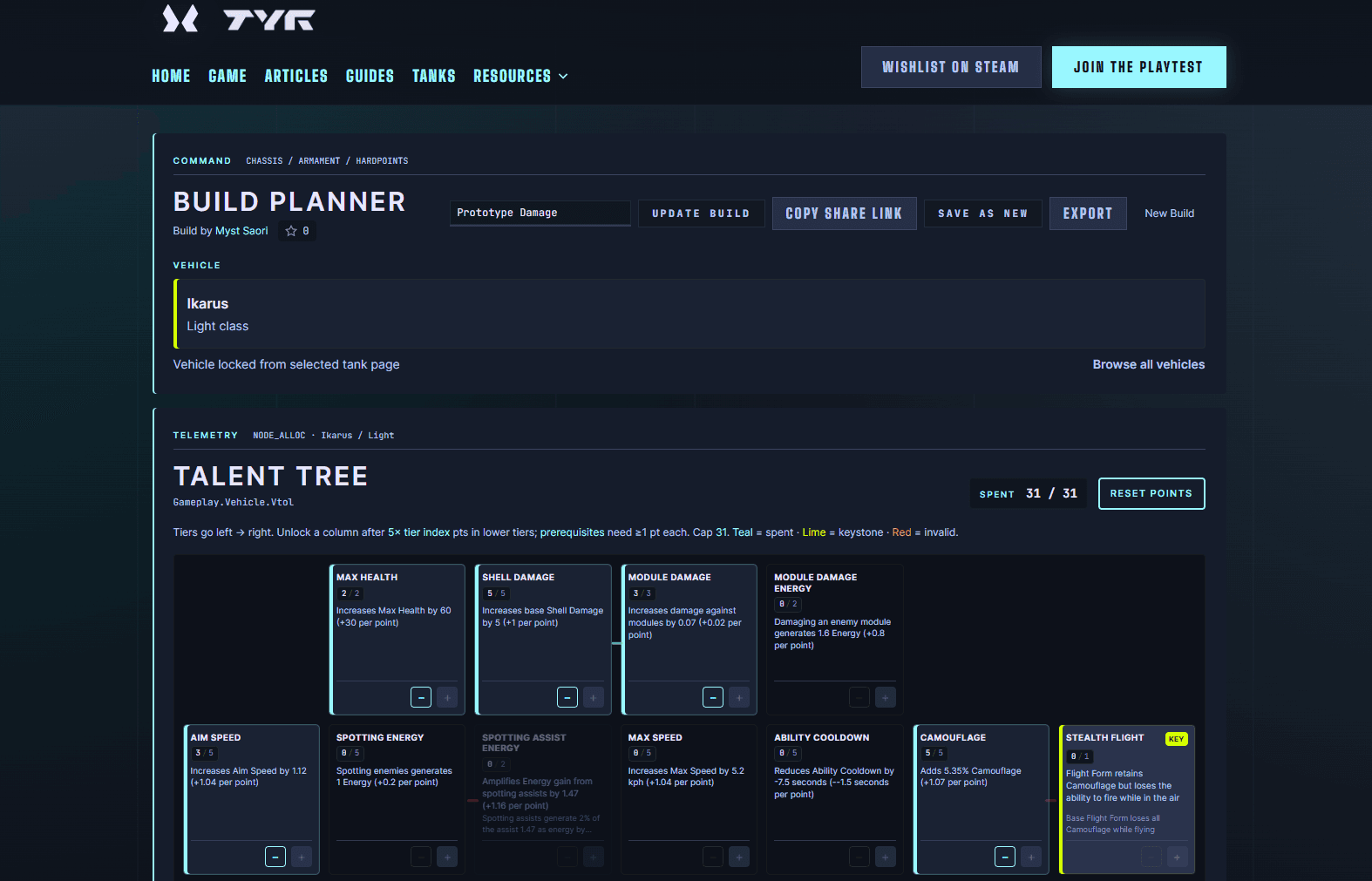
Task: Remove a point from Max Speed
Action: [x=713, y=857]
